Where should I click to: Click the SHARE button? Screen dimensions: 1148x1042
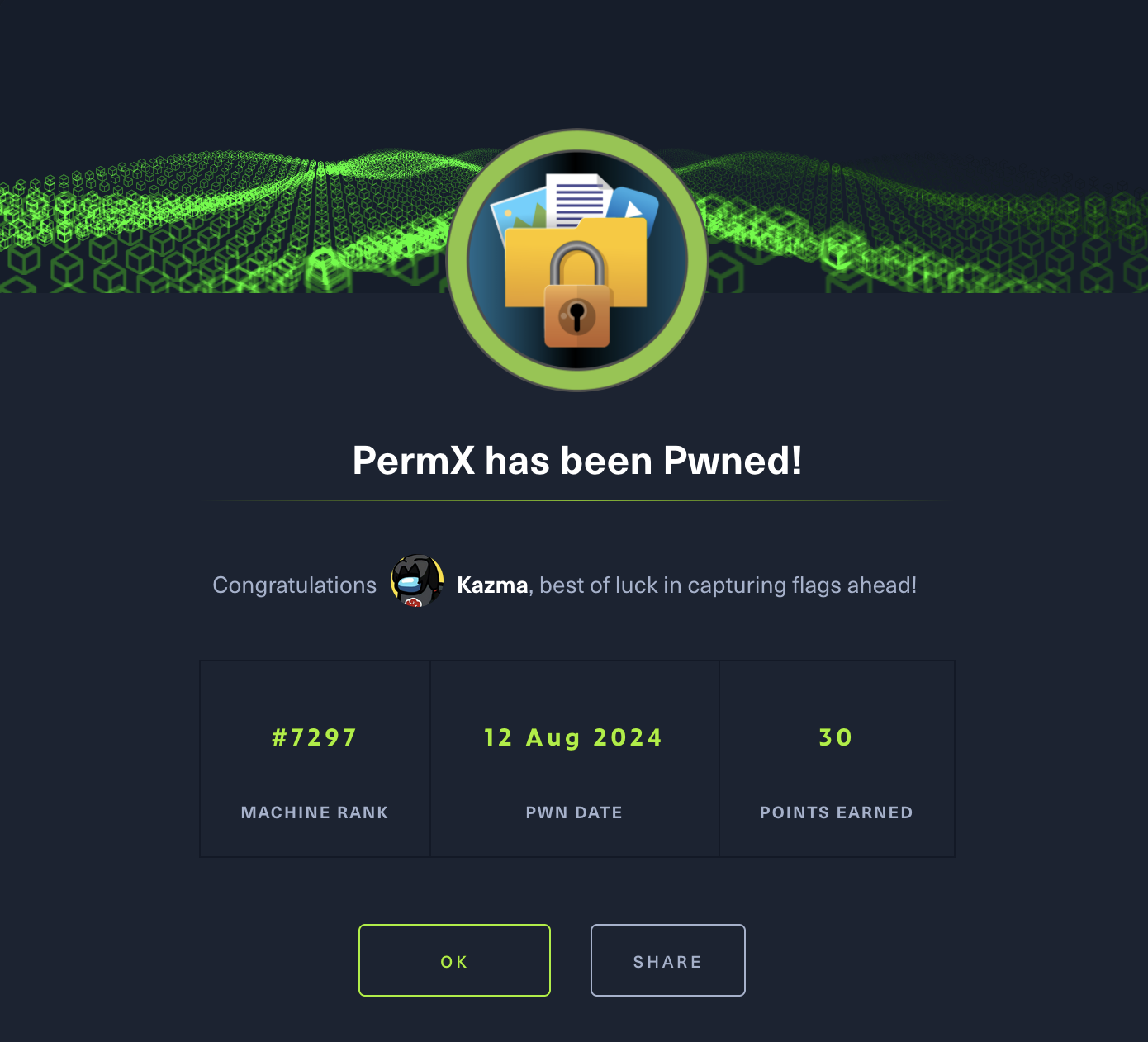click(x=667, y=960)
